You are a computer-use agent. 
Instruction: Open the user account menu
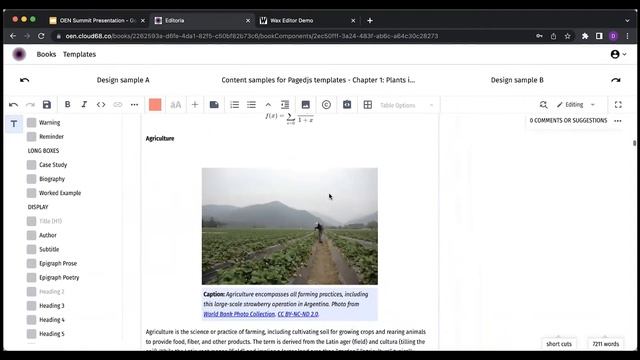tap(618, 54)
